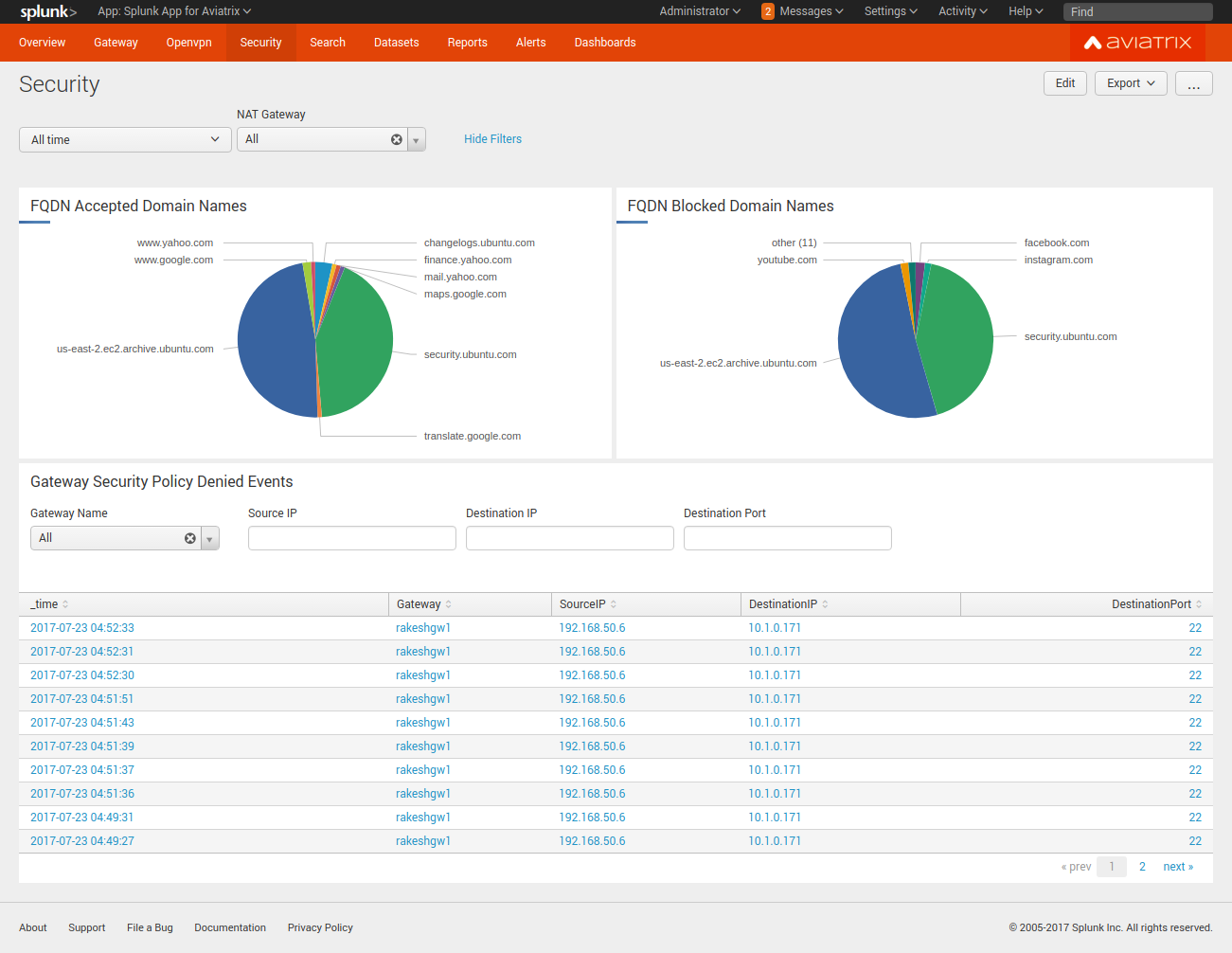The width and height of the screenshot is (1232, 953).
Task: Go to results page 2
Action: tap(1143, 867)
